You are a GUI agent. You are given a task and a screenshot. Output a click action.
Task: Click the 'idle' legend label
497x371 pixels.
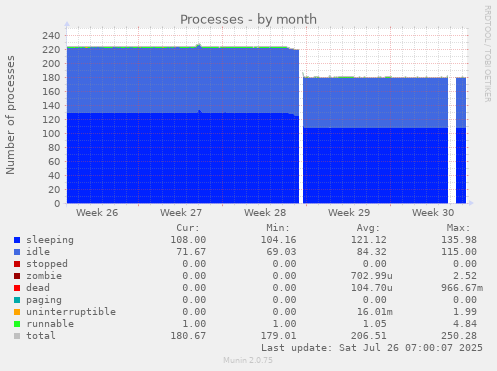[38, 252]
